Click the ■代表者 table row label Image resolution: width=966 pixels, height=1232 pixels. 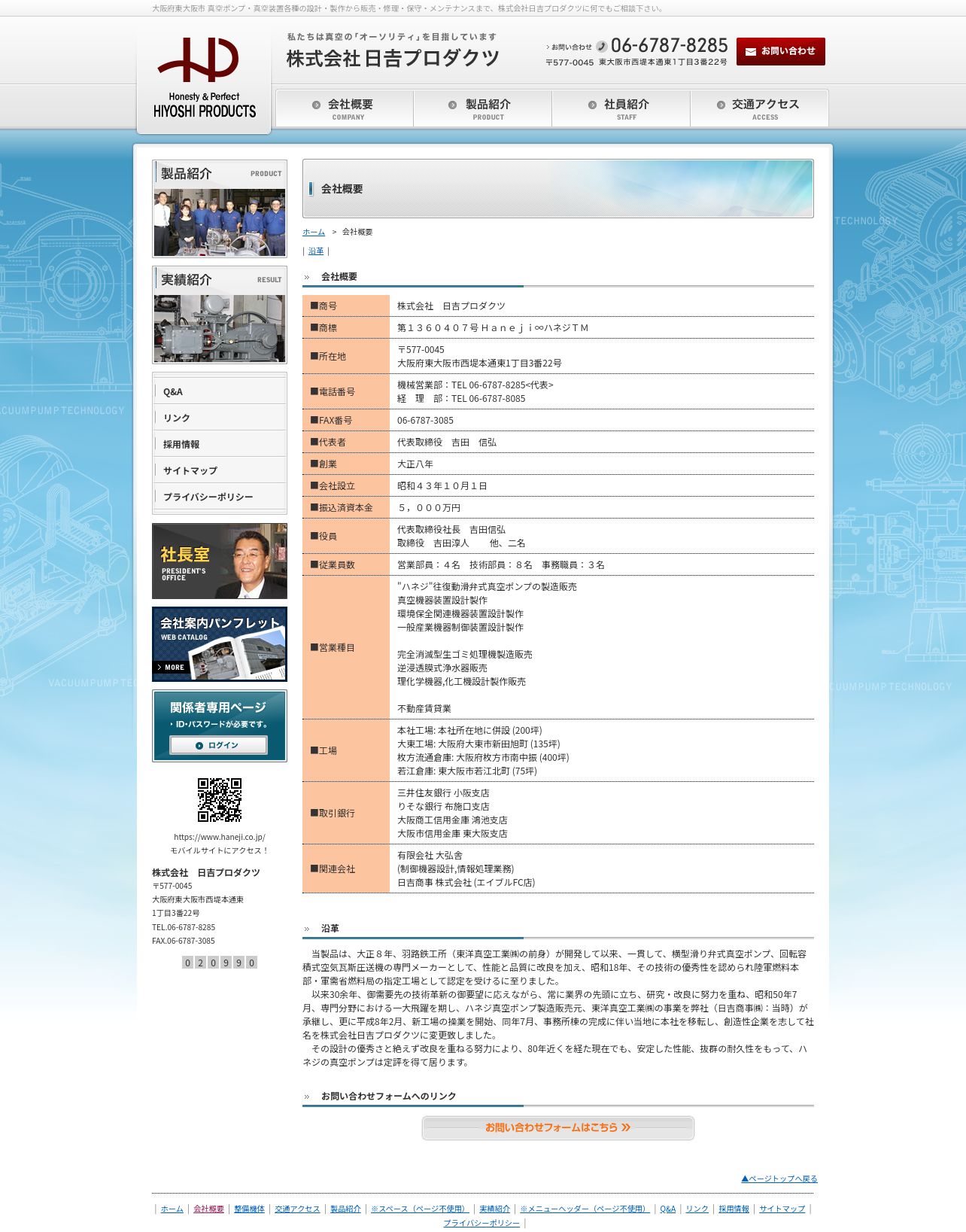point(328,443)
